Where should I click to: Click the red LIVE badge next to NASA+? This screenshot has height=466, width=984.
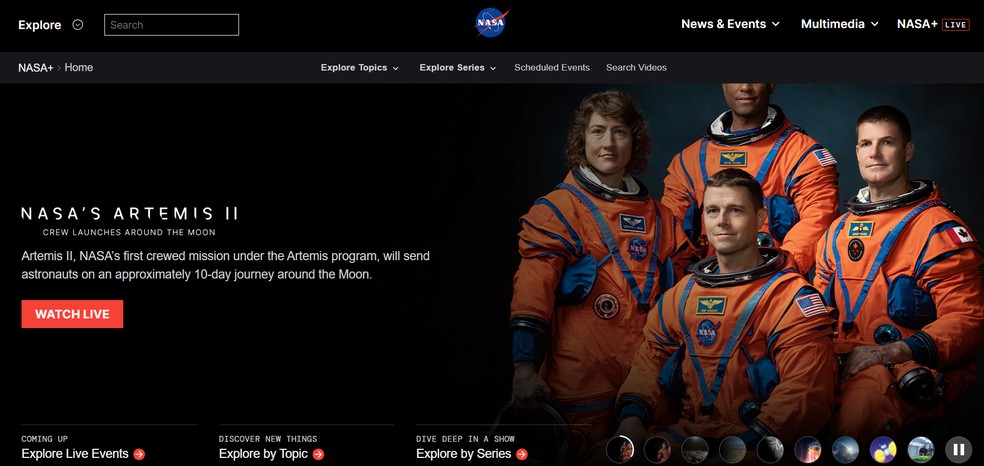956,24
